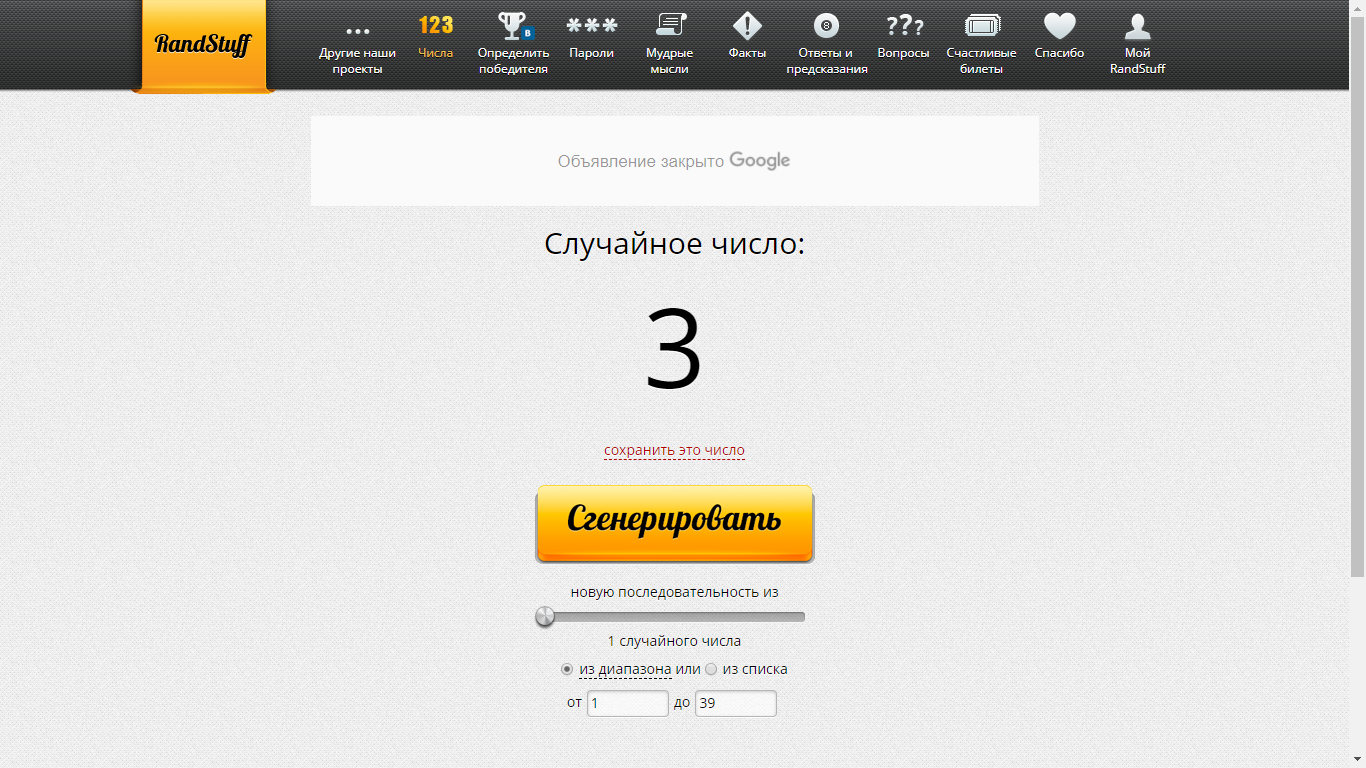Open the exclamation facts icon
Viewport: 1366px width, 768px height.
747,26
